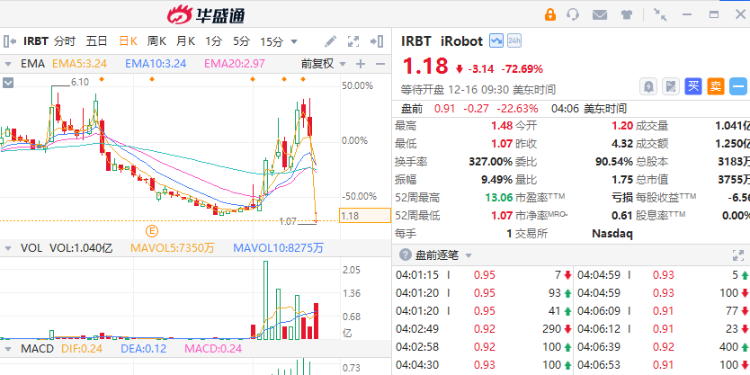Screen dimensions: 750x375
Task: Click the EMA10:3.24 indicator label
Action: (155, 64)
